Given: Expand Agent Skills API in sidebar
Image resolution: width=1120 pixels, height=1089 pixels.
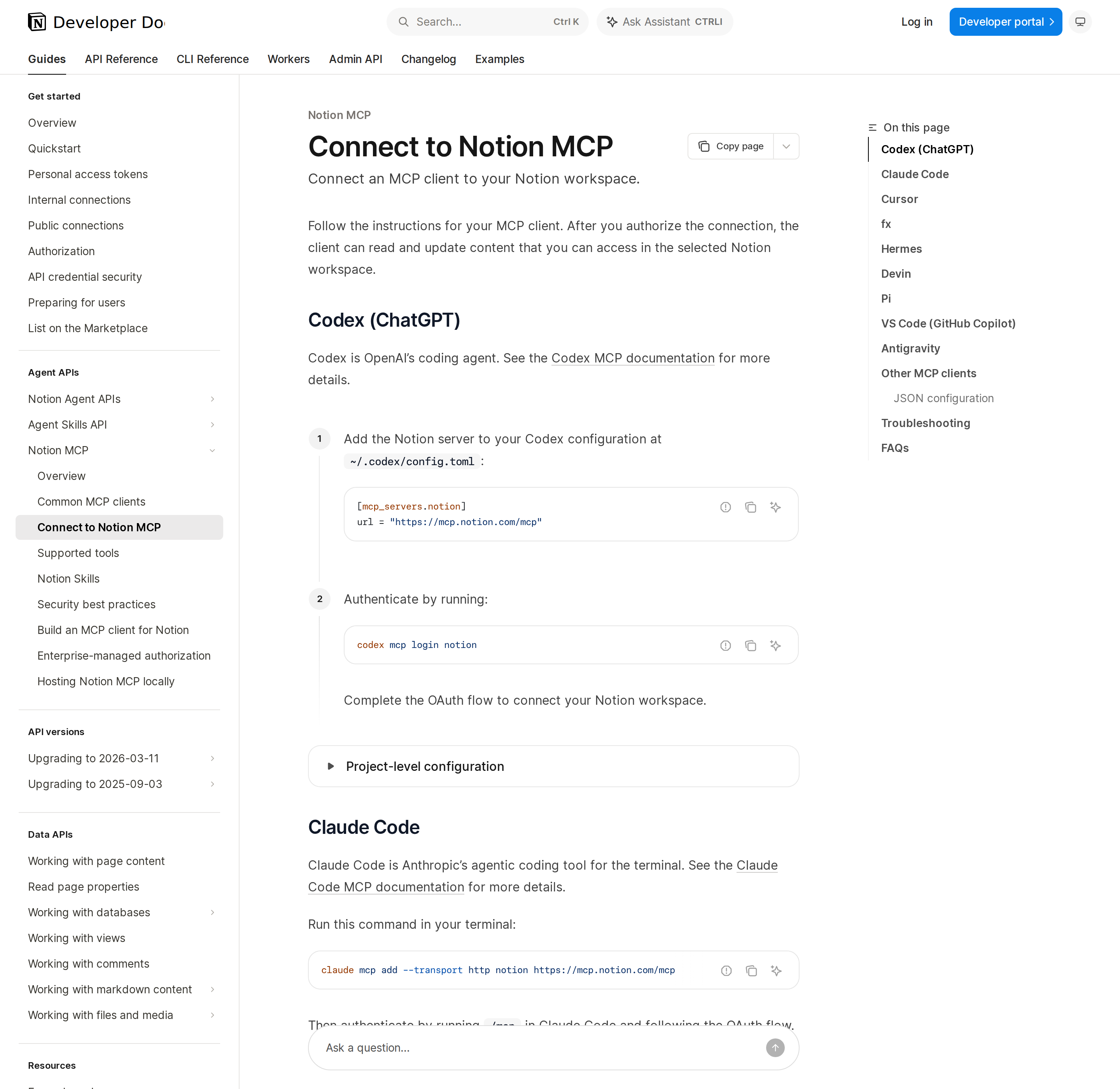Looking at the screenshot, I should point(212,425).
